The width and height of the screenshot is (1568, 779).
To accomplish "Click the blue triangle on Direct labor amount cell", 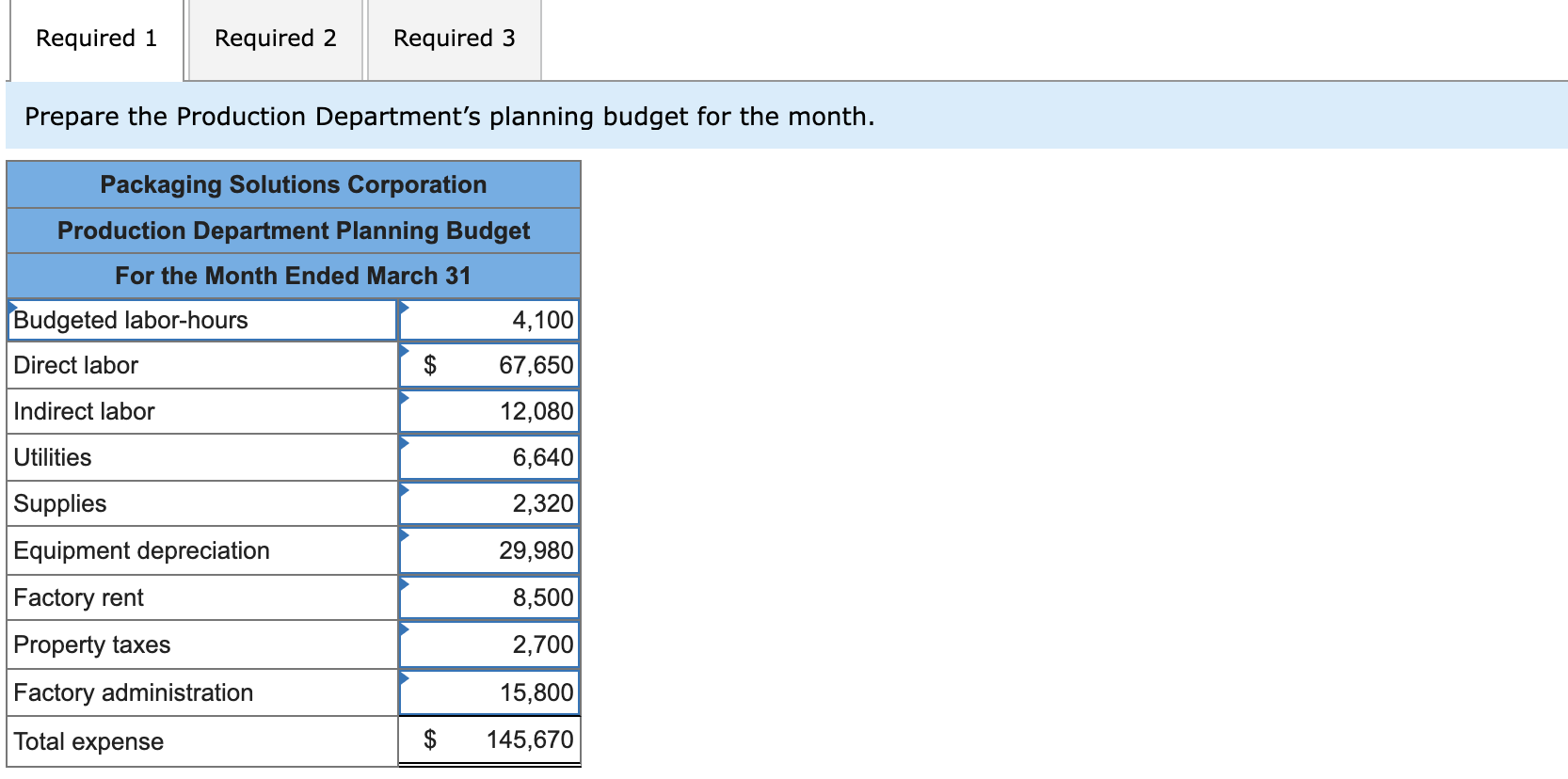I will (405, 352).
